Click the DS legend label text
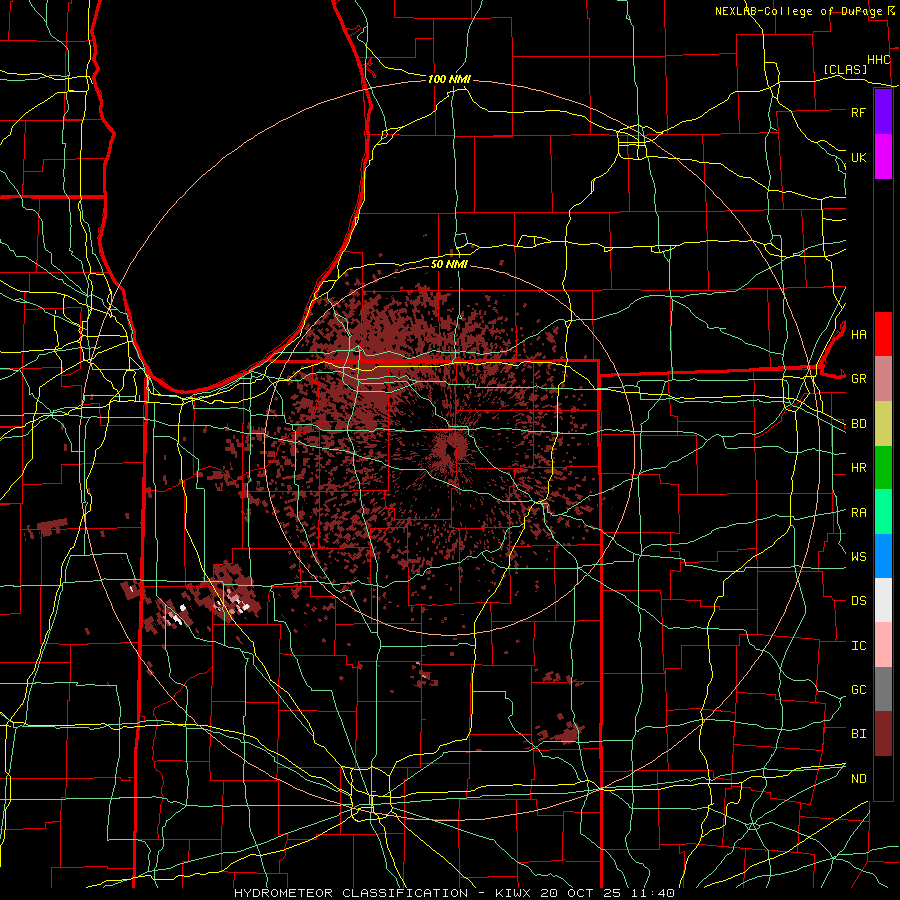900x900 pixels. tap(858, 601)
